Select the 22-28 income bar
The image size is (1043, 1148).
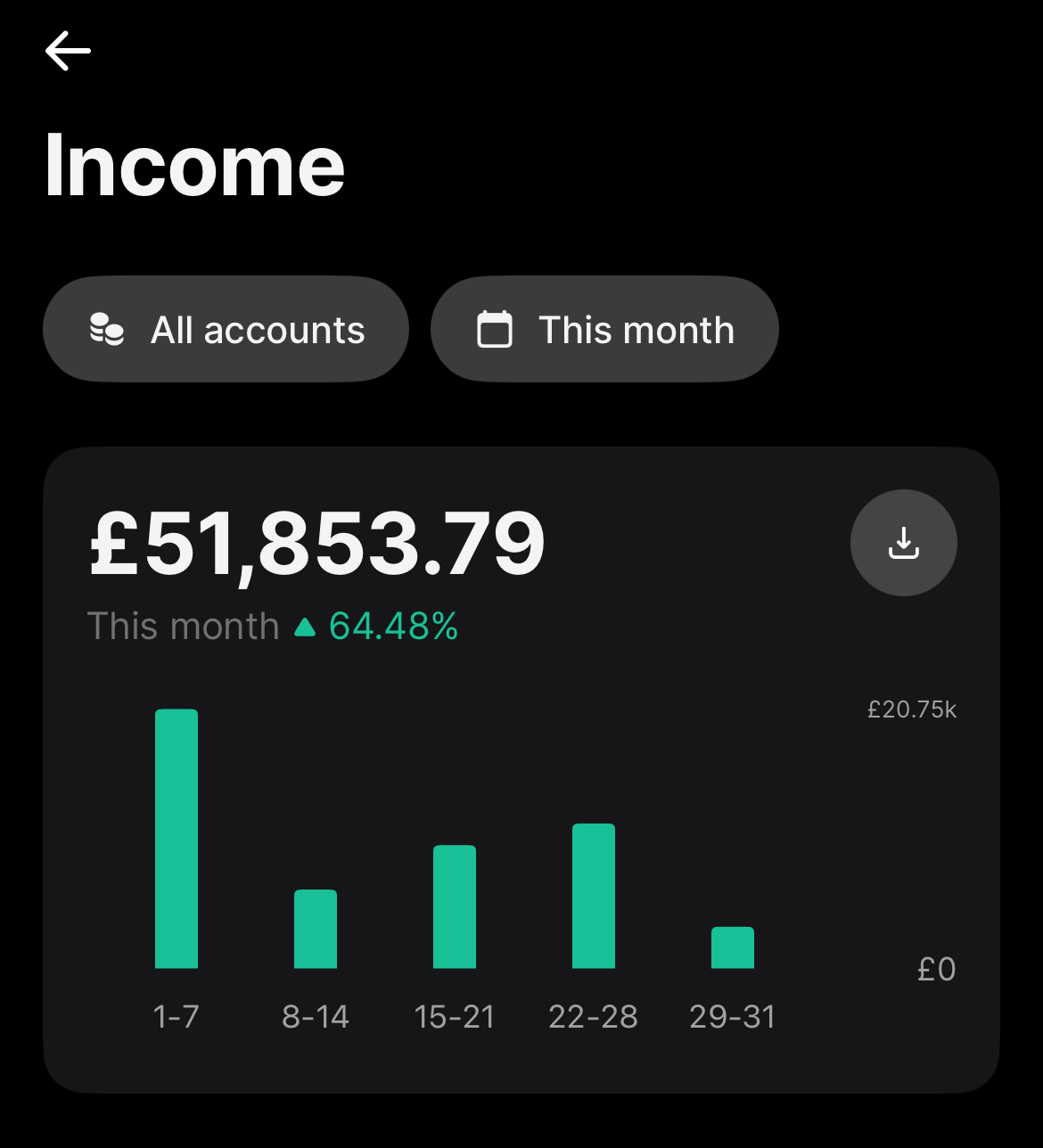click(594, 896)
